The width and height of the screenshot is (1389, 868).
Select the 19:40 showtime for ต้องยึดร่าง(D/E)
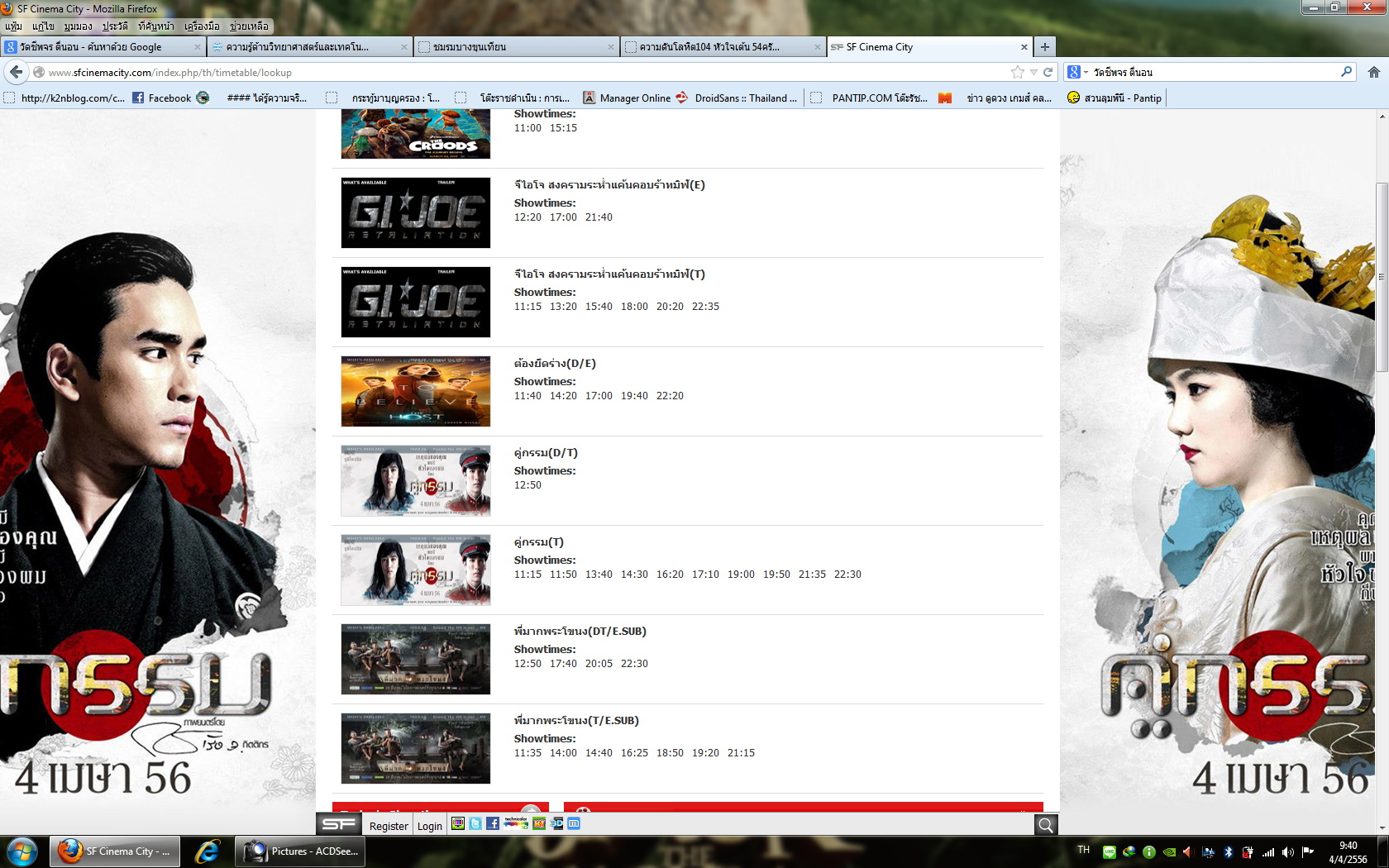(634, 396)
